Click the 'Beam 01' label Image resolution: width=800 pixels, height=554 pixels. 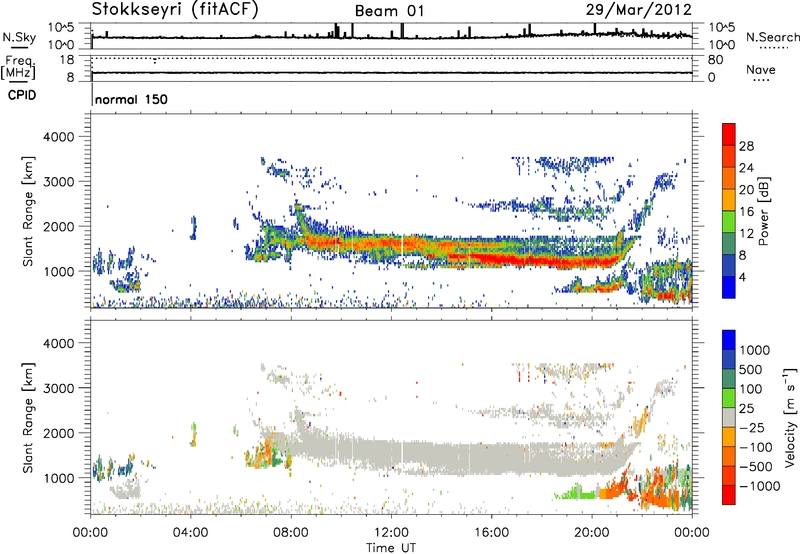(389, 11)
